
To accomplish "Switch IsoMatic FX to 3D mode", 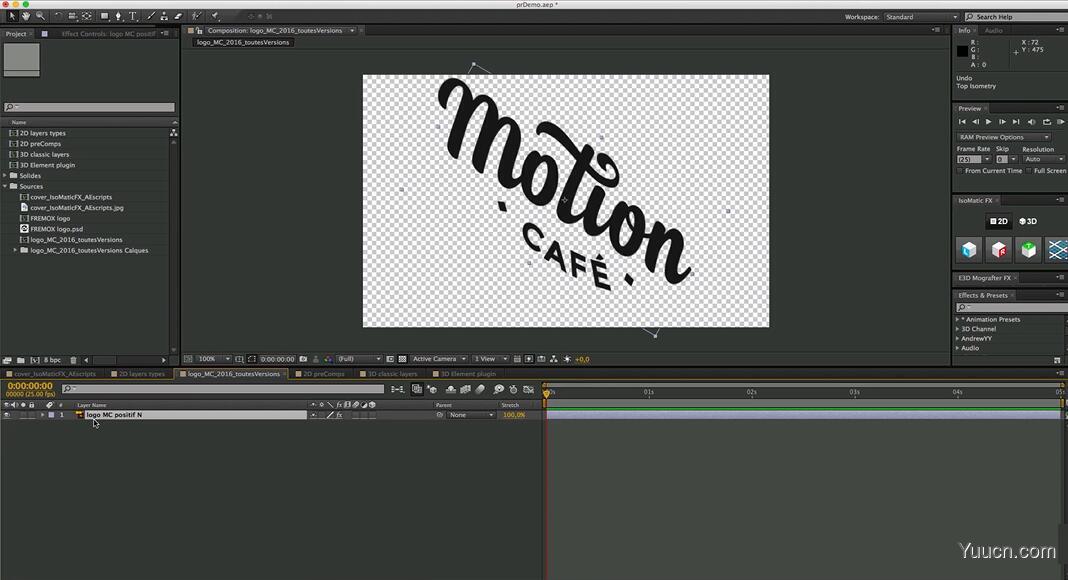I will click(1028, 221).
